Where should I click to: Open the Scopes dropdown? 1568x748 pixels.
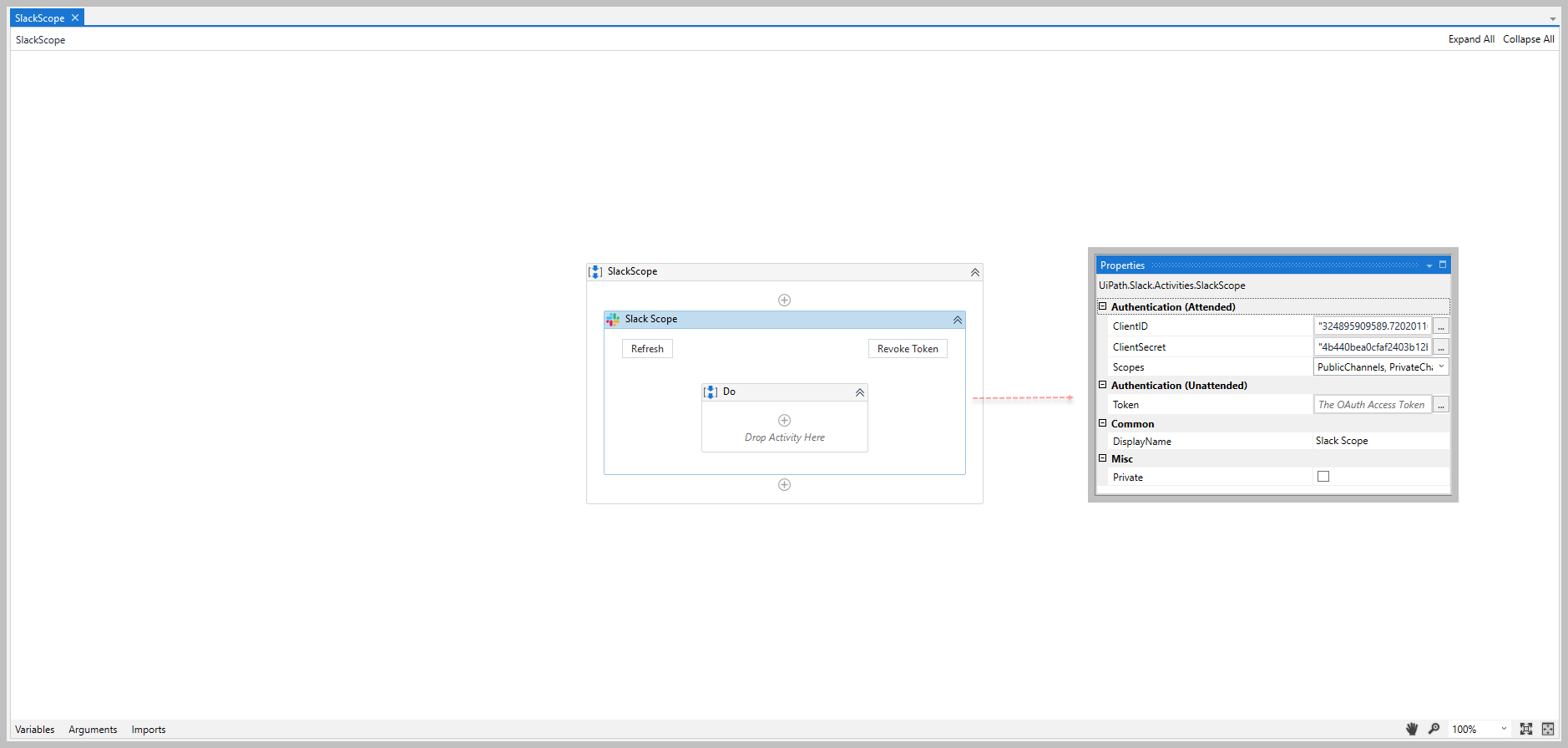[1441, 366]
